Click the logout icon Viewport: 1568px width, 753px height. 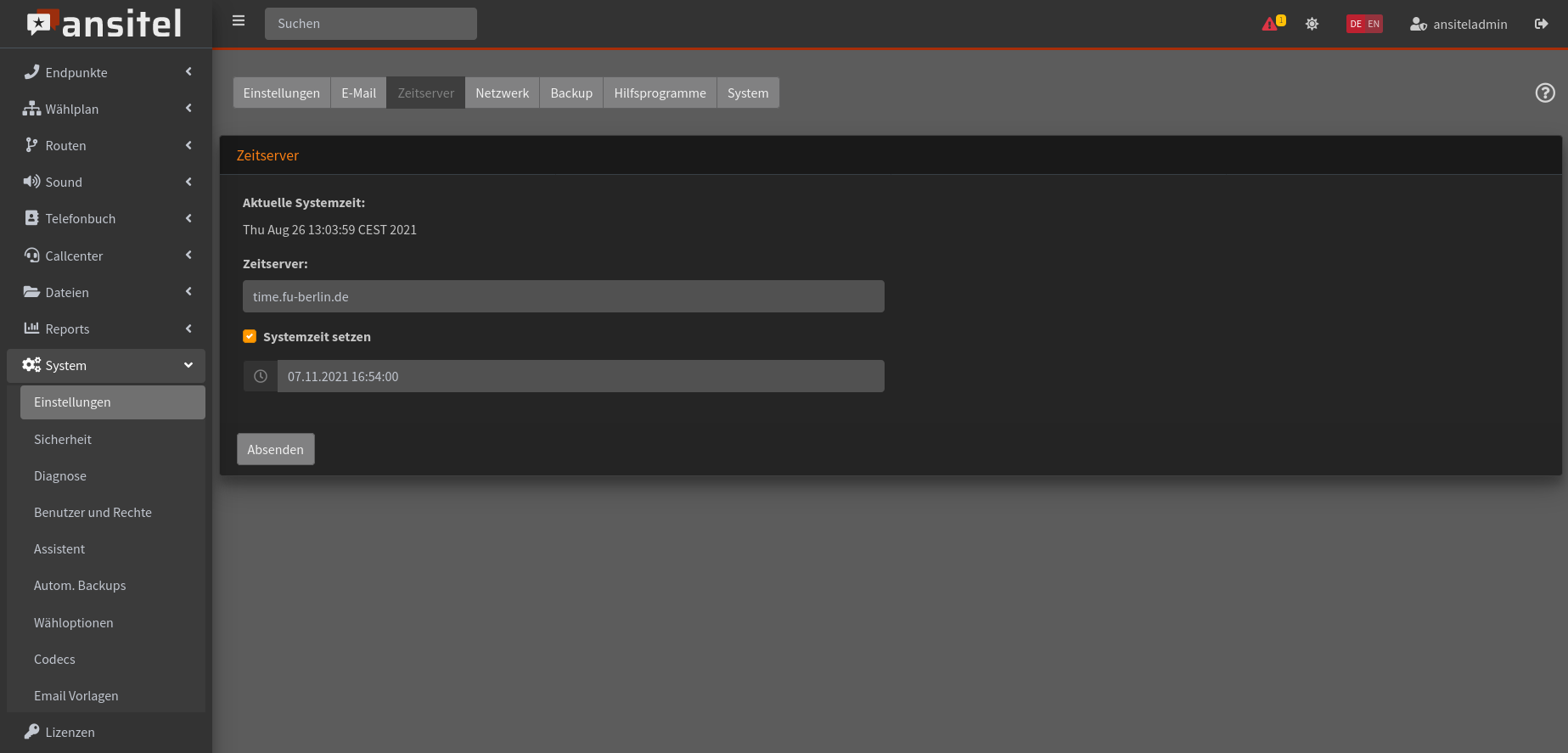1541,24
